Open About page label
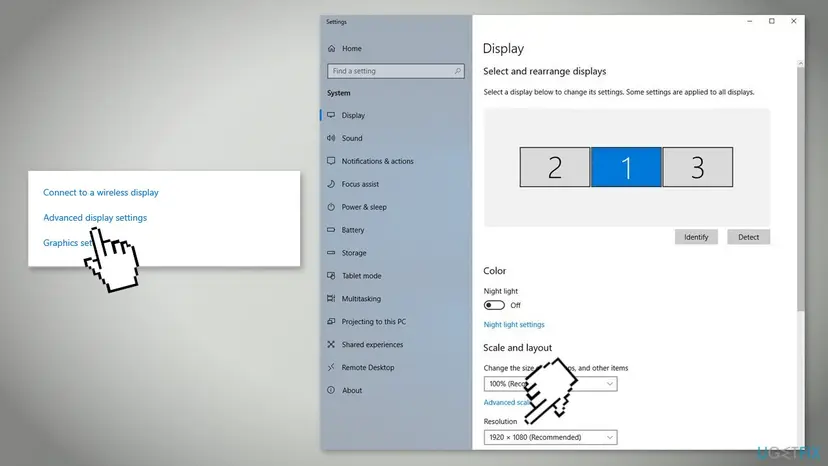This screenshot has height=466, width=828. click(352, 390)
